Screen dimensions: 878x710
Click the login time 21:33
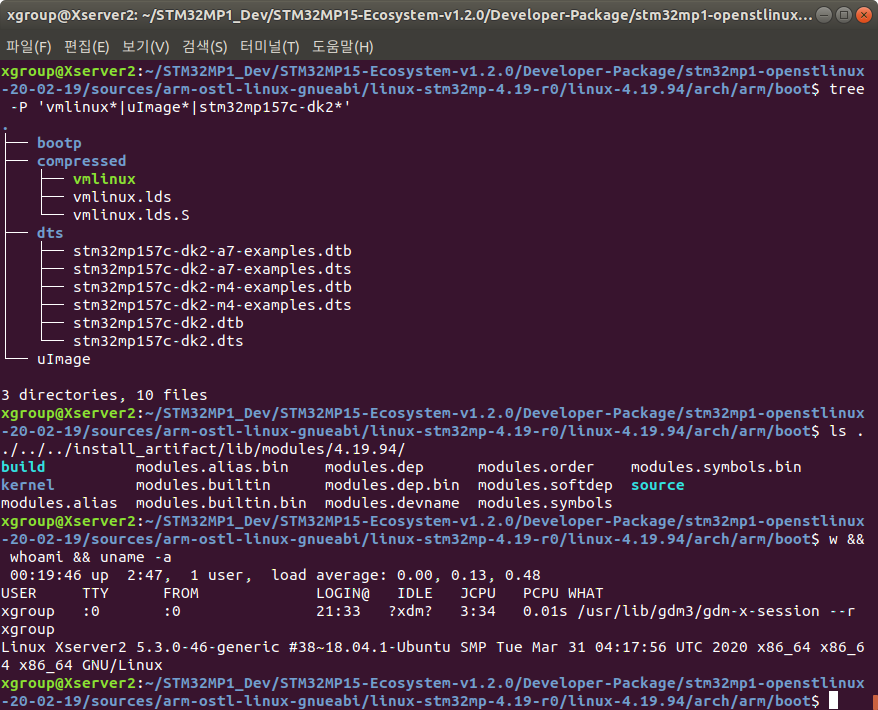338,611
